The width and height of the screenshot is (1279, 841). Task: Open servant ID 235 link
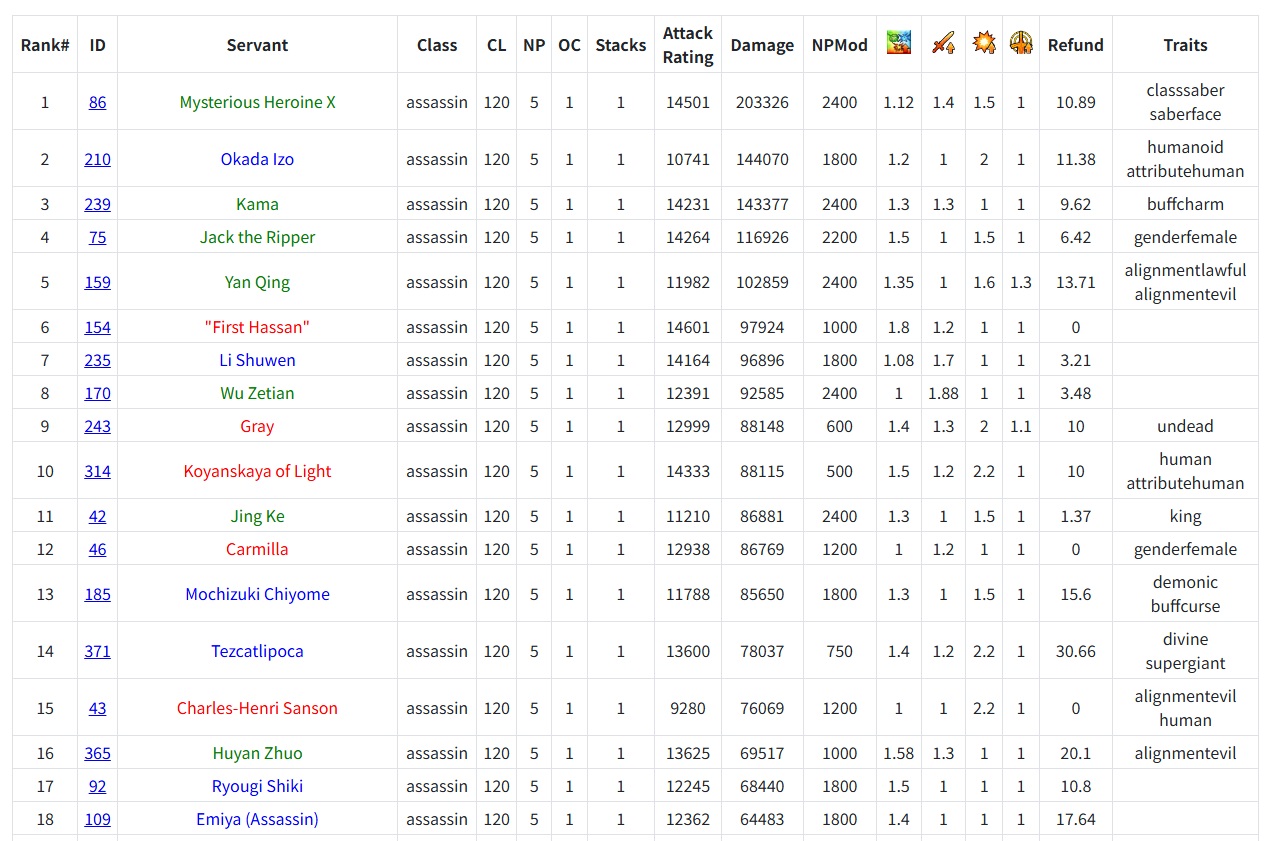tap(97, 360)
